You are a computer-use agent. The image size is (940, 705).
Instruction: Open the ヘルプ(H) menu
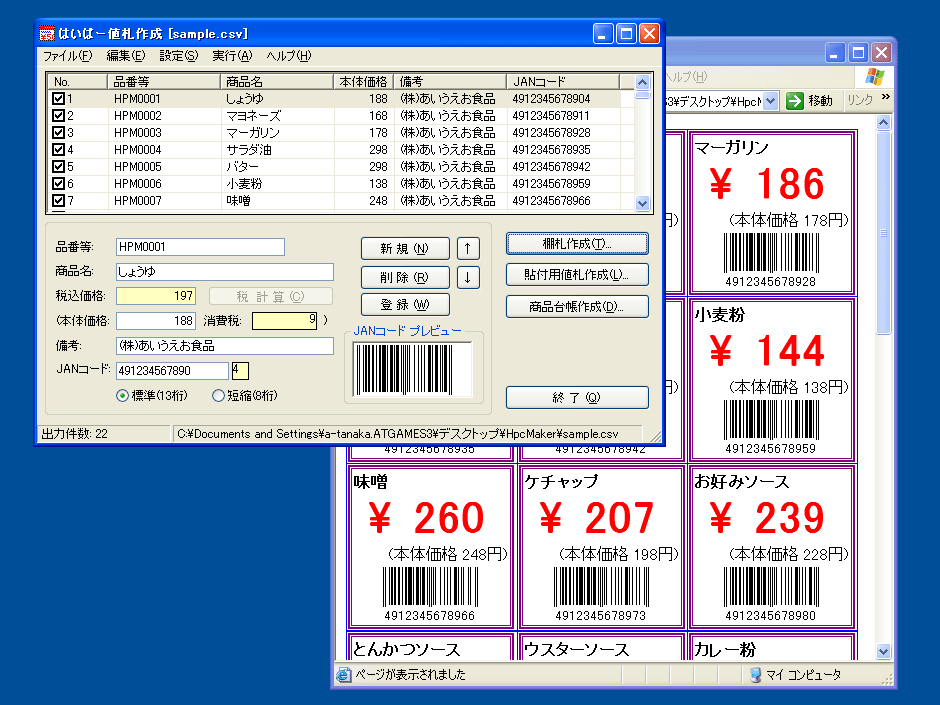[289, 56]
